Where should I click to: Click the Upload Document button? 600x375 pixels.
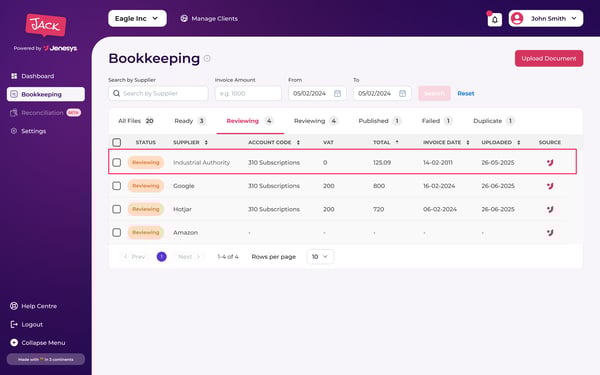(549, 58)
